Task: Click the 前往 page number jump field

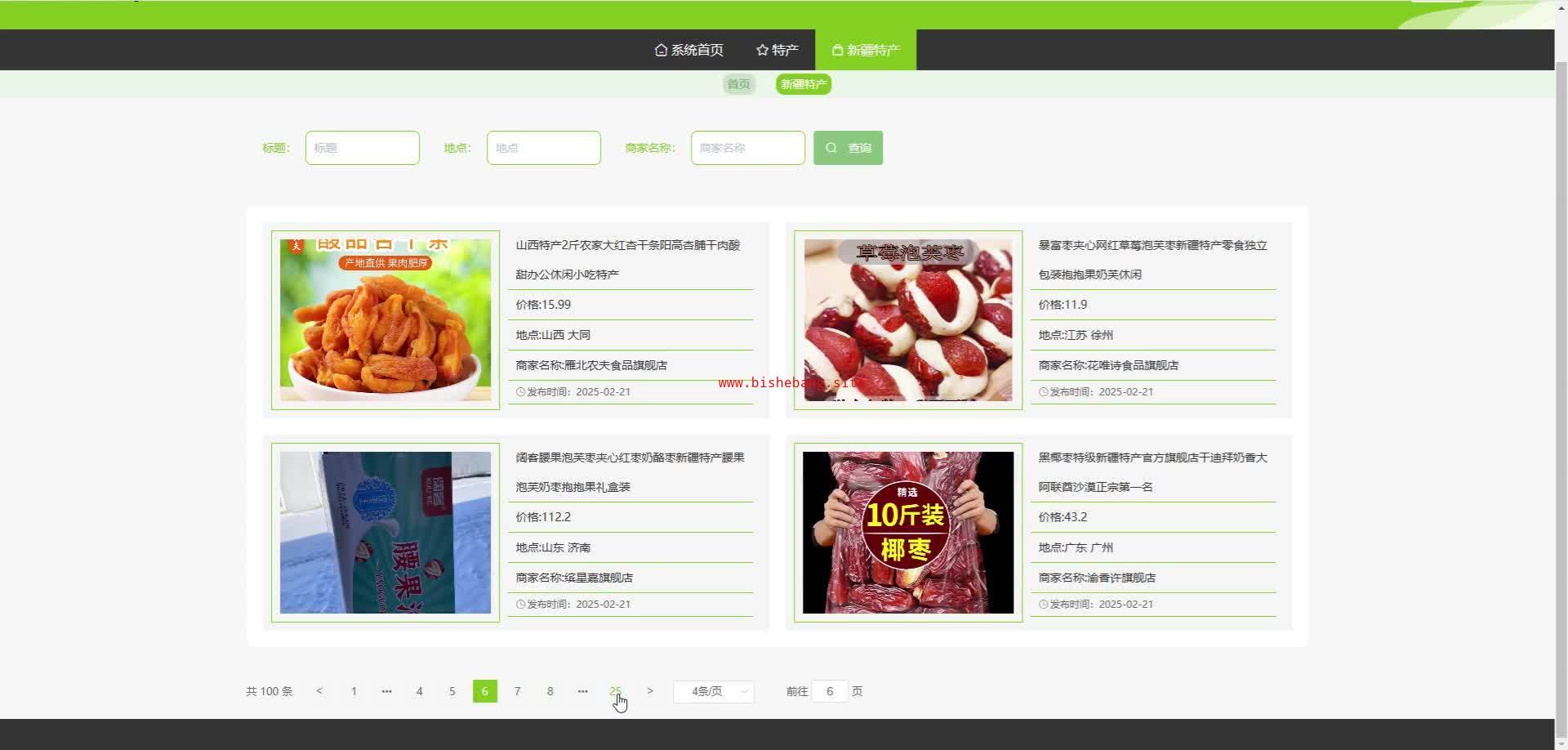Action: click(830, 691)
